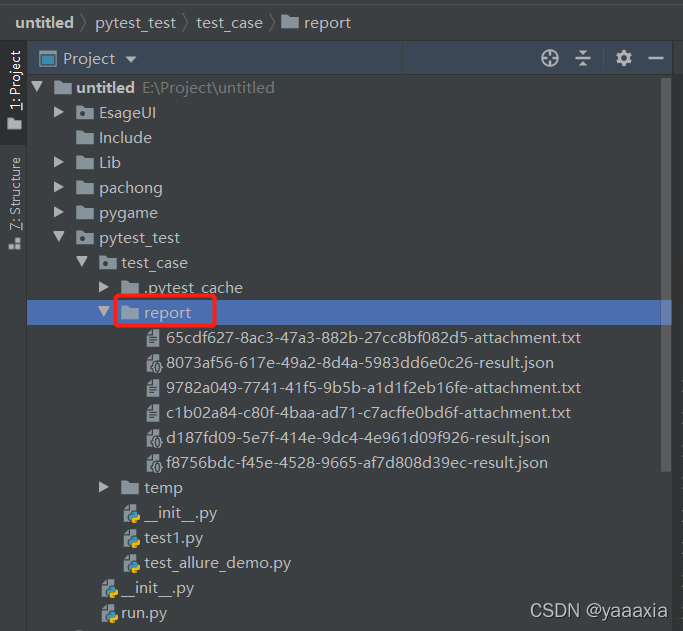Image resolution: width=683 pixels, height=631 pixels.
Task: Click 'report' in the breadcrumb bar
Action: pos(327,23)
